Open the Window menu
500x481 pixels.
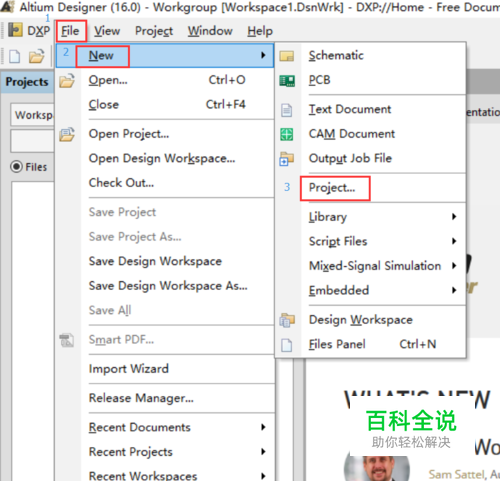coord(210,31)
